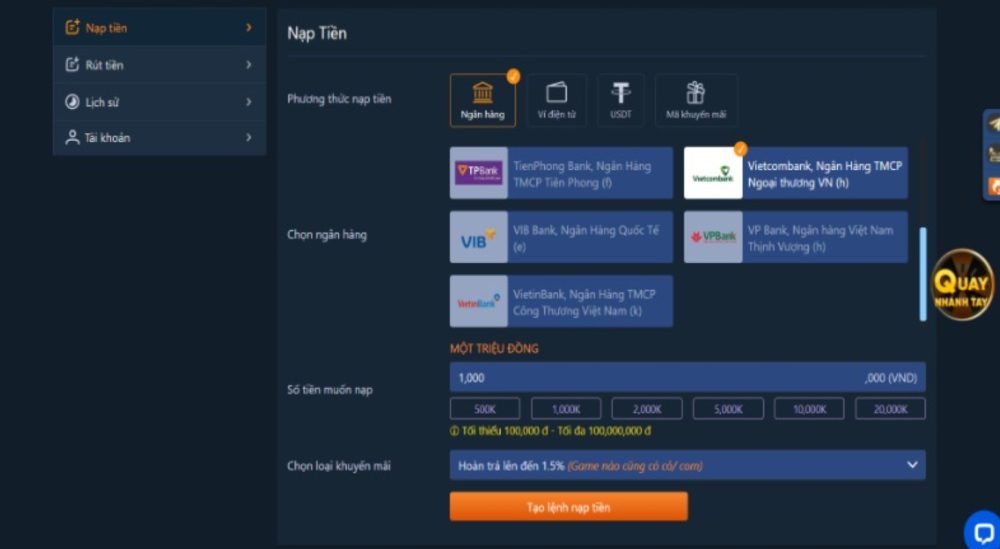The width and height of the screenshot is (1000, 549).
Task: Choose the 5,000K quick amount button
Action: coord(728,409)
